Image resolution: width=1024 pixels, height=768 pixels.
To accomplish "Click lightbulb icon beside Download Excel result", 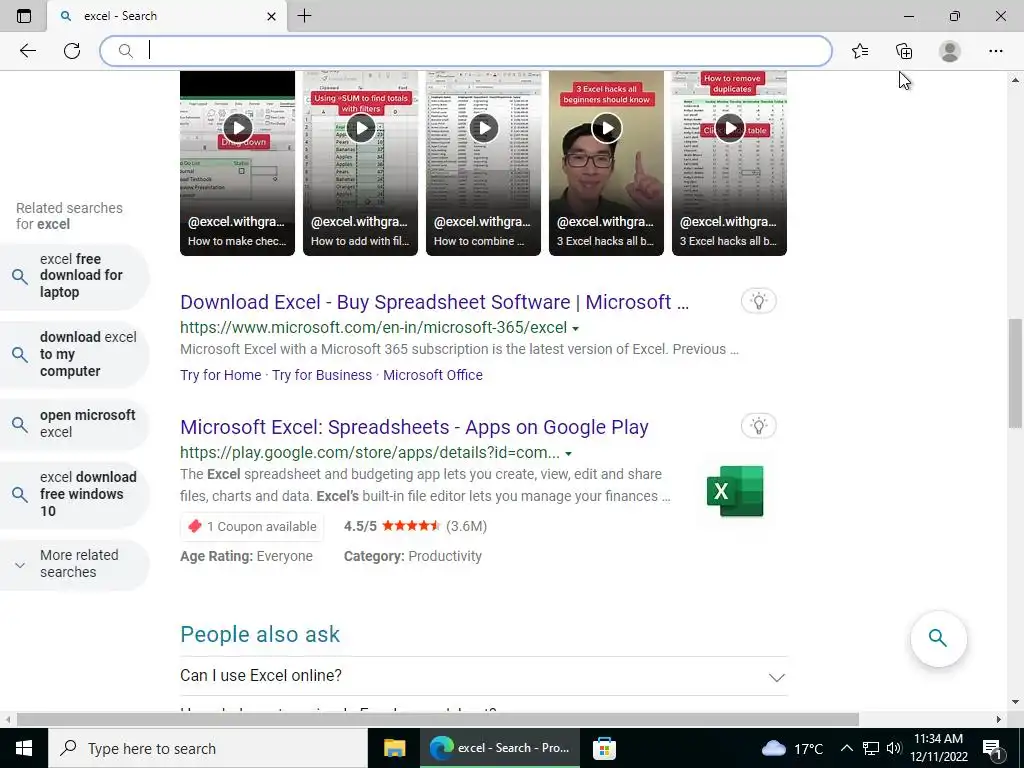I will tap(758, 301).
